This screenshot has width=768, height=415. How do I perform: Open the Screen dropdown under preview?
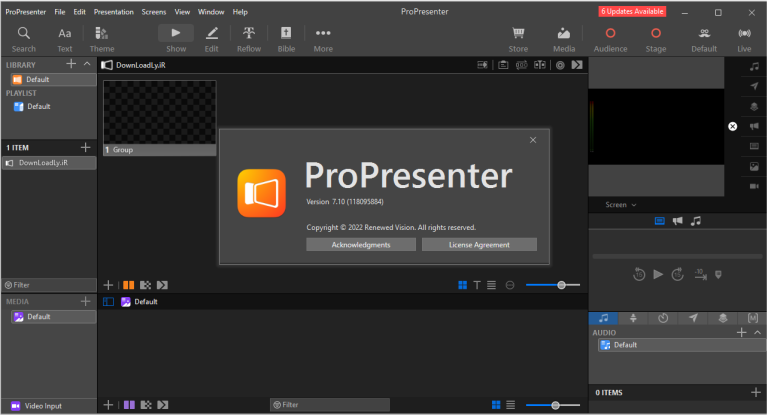pyautogui.click(x=621, y=205)
